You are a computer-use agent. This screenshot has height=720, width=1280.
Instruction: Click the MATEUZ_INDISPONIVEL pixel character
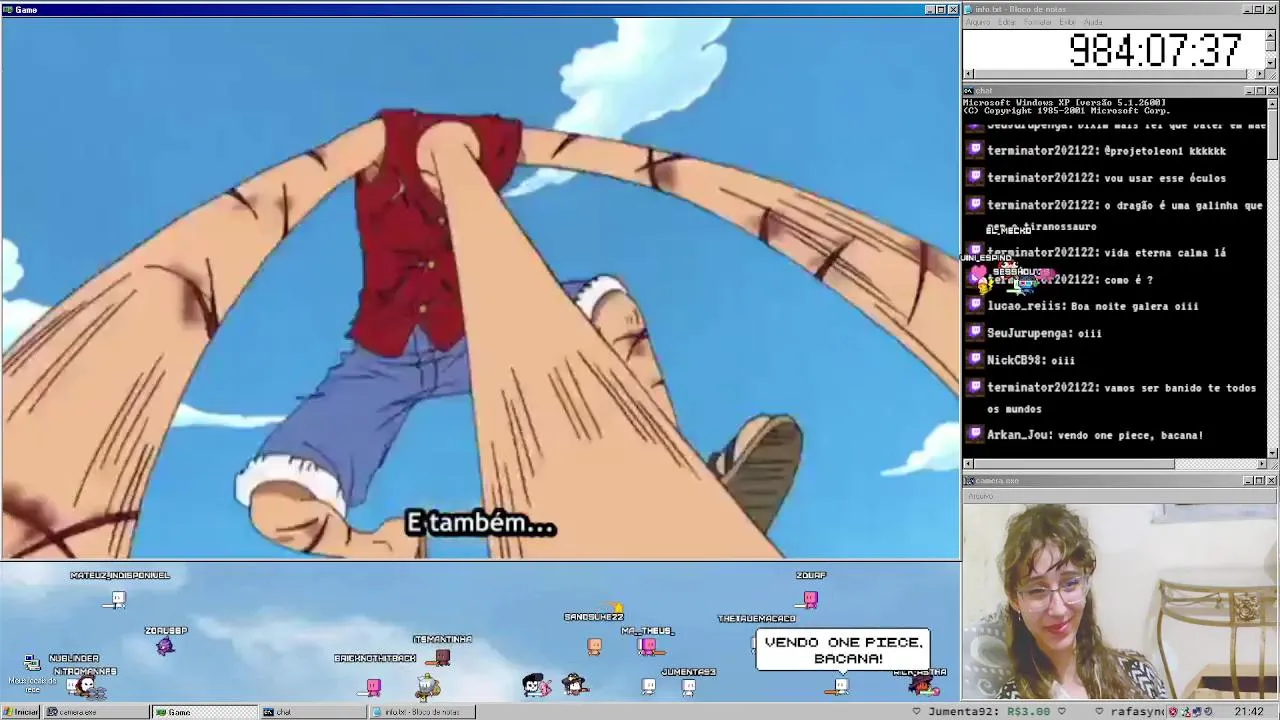[118, 599]
